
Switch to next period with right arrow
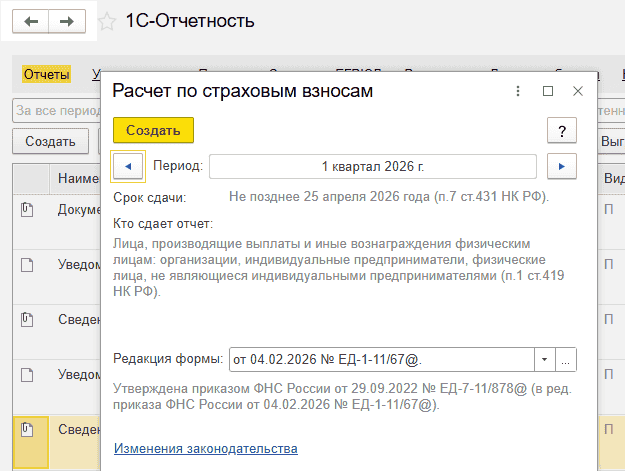pyautogui.click(x=562, y=166)
